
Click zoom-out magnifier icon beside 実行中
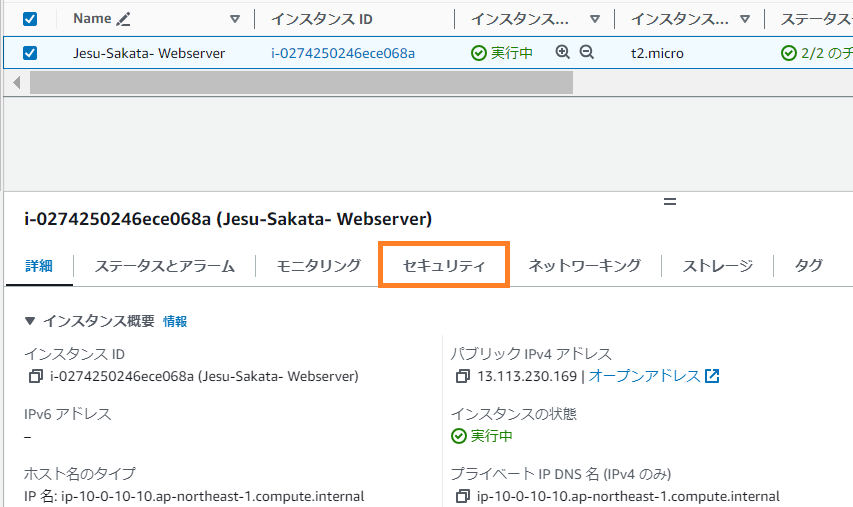(586, 52)
